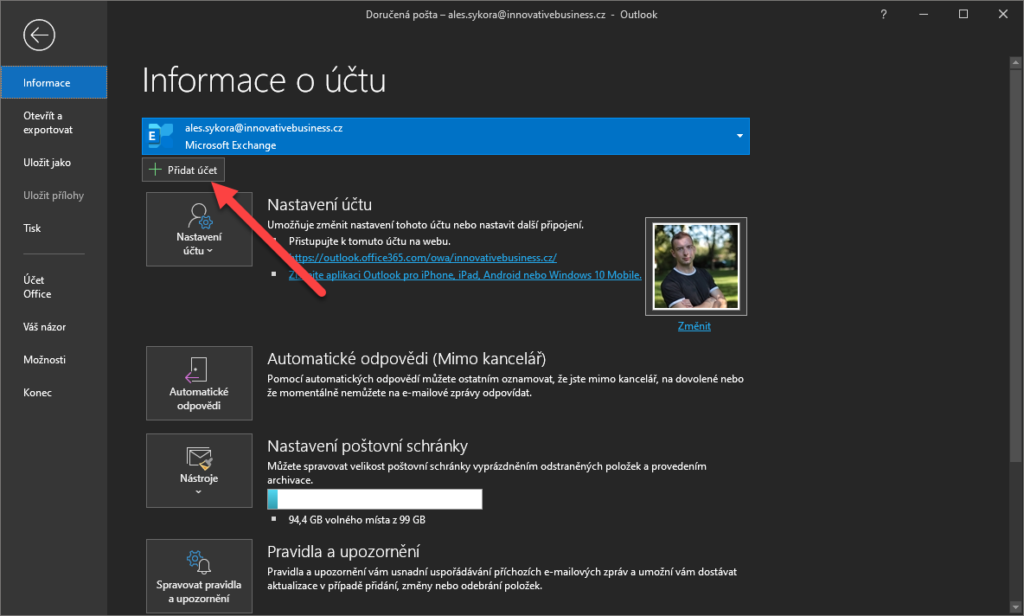
Task: Click the Přidat účet button
Action: pyautogui.click(x=184, y=170)
